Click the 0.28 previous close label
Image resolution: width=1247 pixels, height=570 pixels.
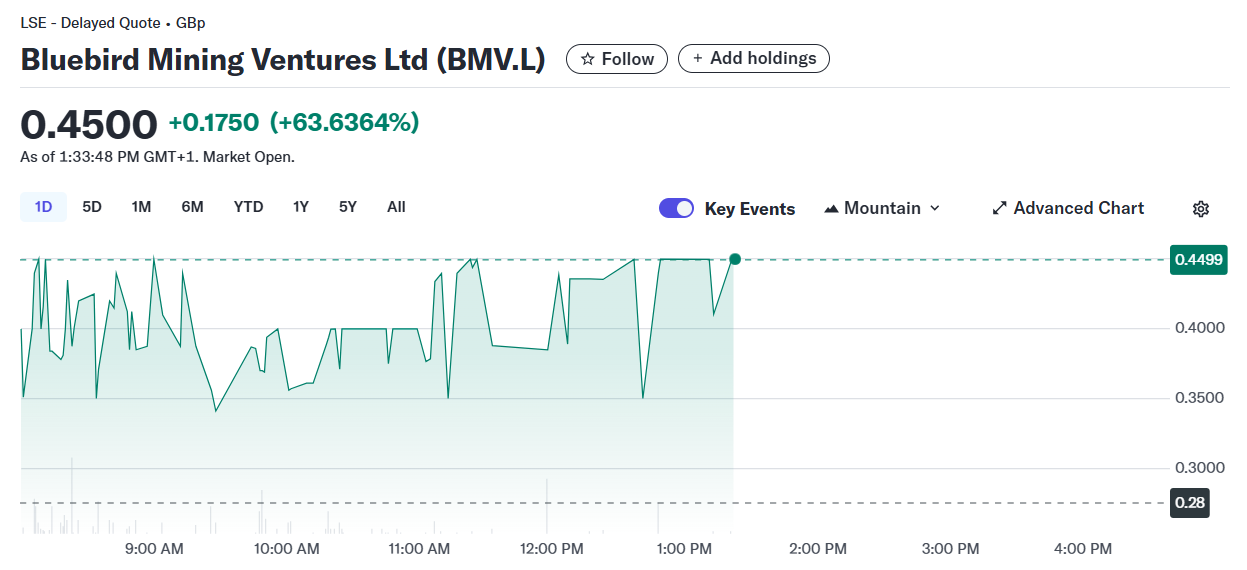pyautogui.click(x=1189, y=503)
